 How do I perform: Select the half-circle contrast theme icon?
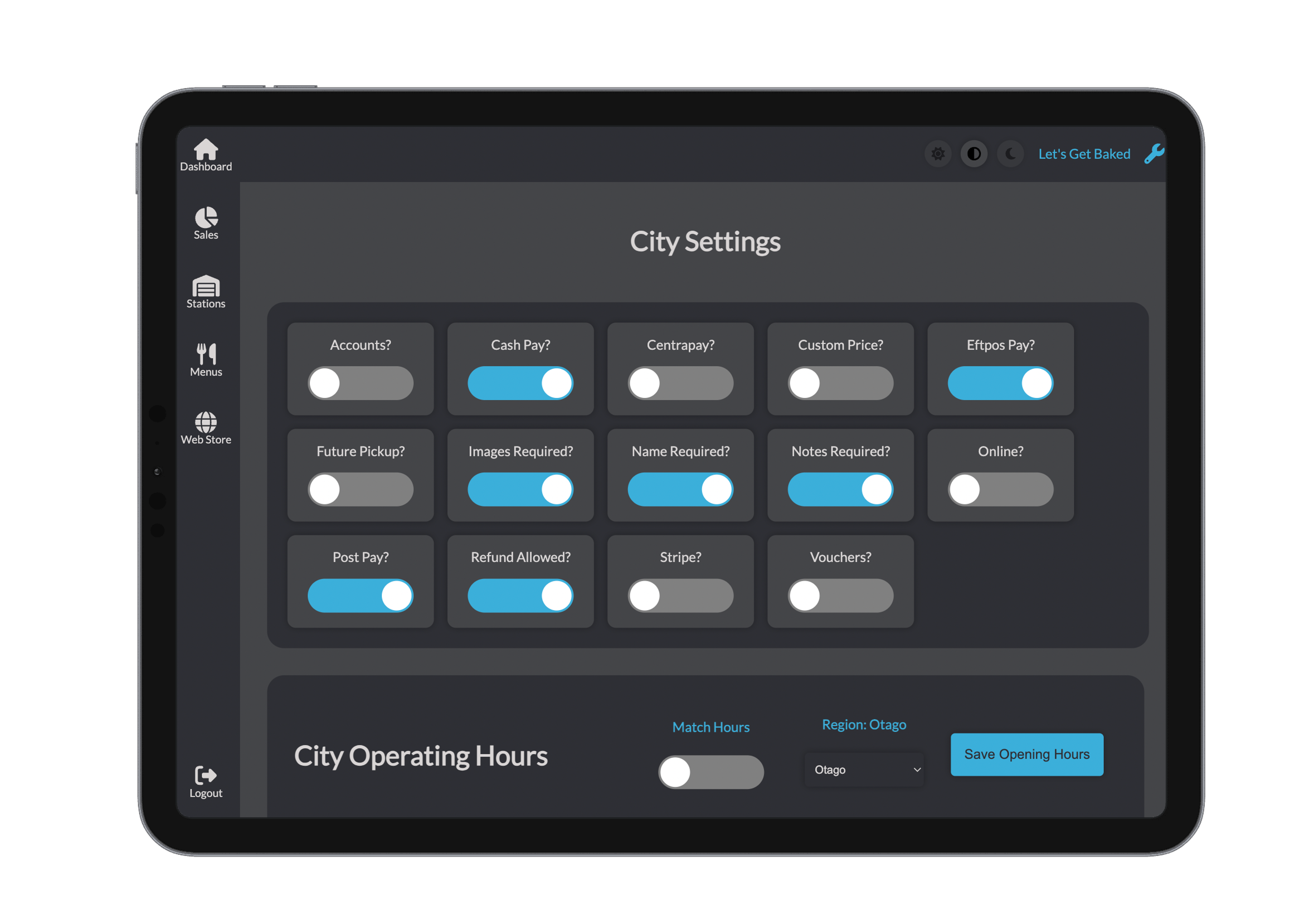pos(974,154)
